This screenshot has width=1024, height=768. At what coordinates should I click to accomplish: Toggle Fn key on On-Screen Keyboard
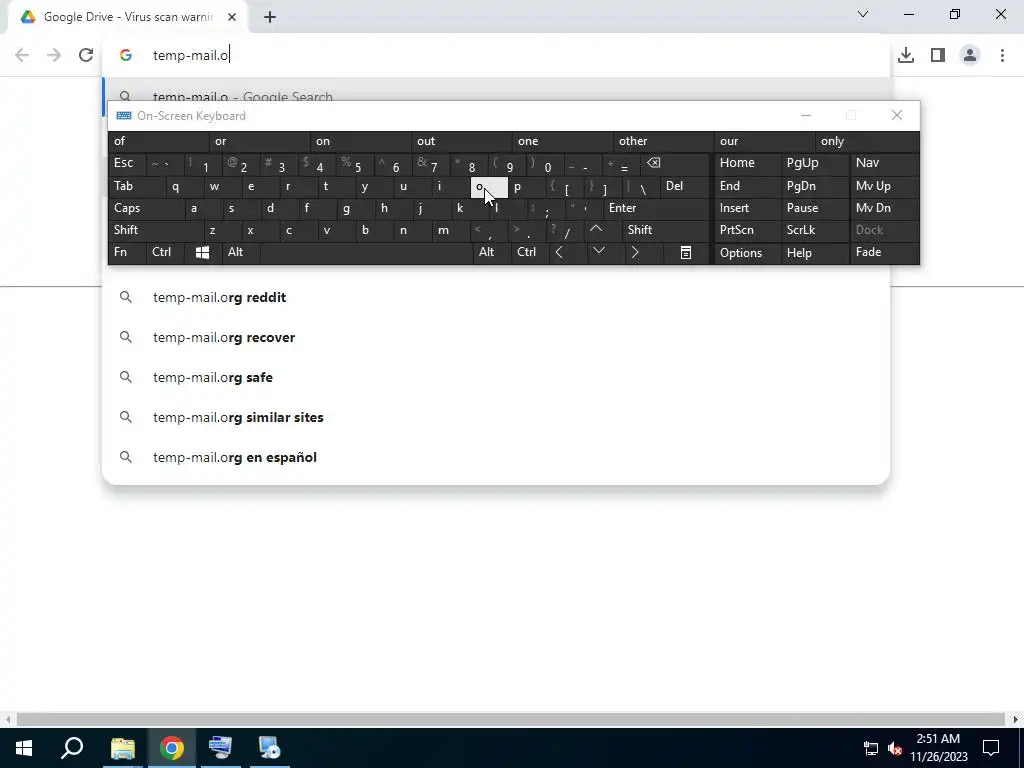pos(127,252)
